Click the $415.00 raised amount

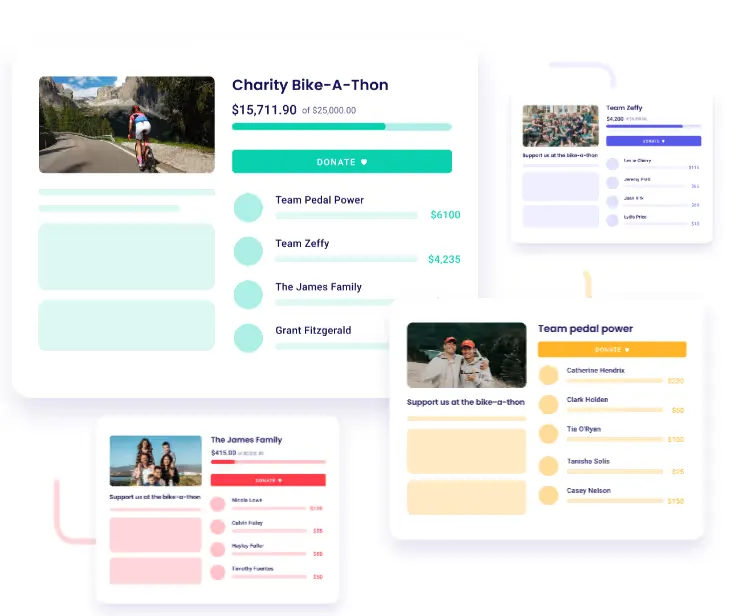click(223, 453)
